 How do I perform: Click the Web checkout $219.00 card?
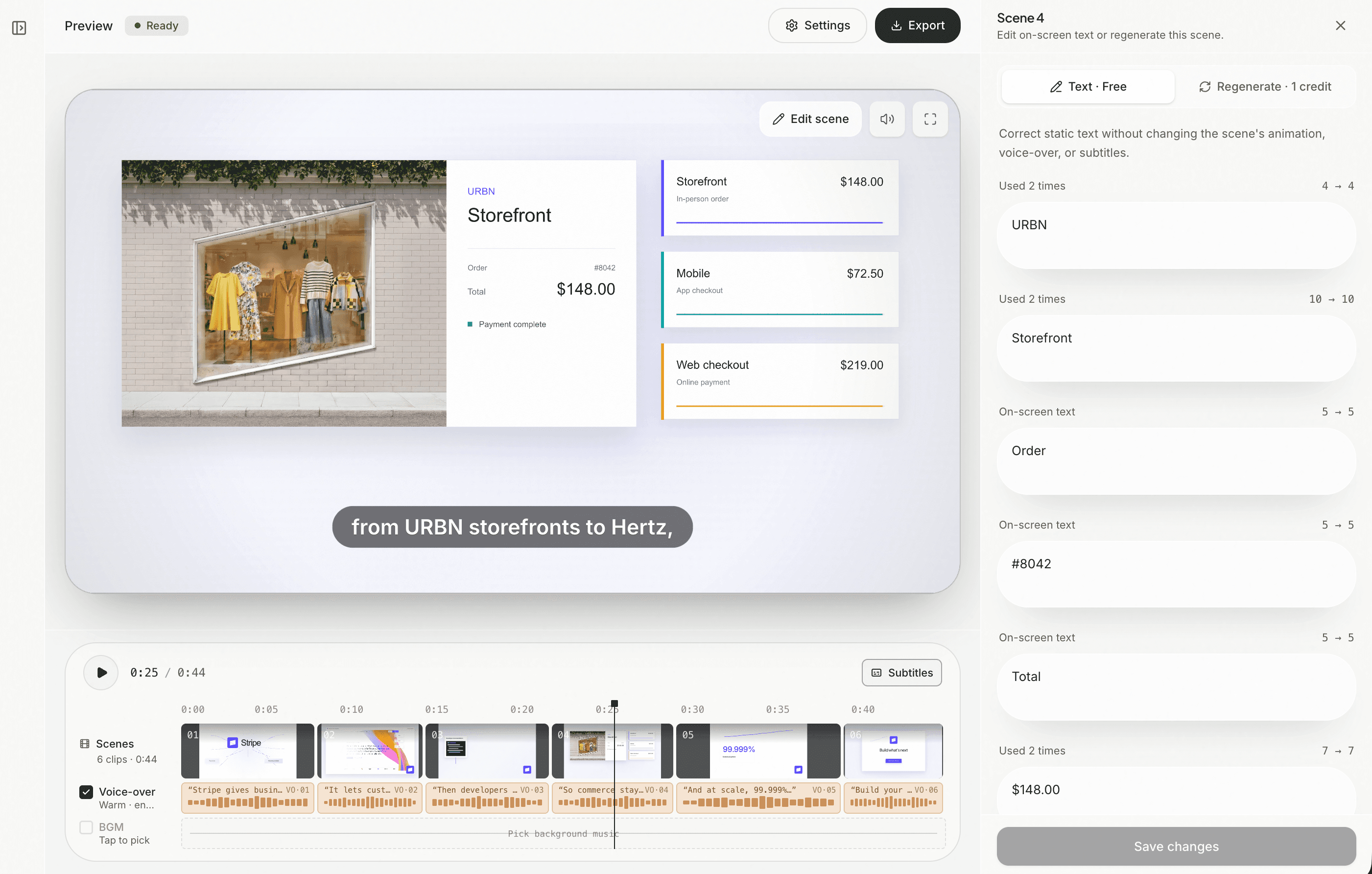pyautogui.click(x=780, y=382)
